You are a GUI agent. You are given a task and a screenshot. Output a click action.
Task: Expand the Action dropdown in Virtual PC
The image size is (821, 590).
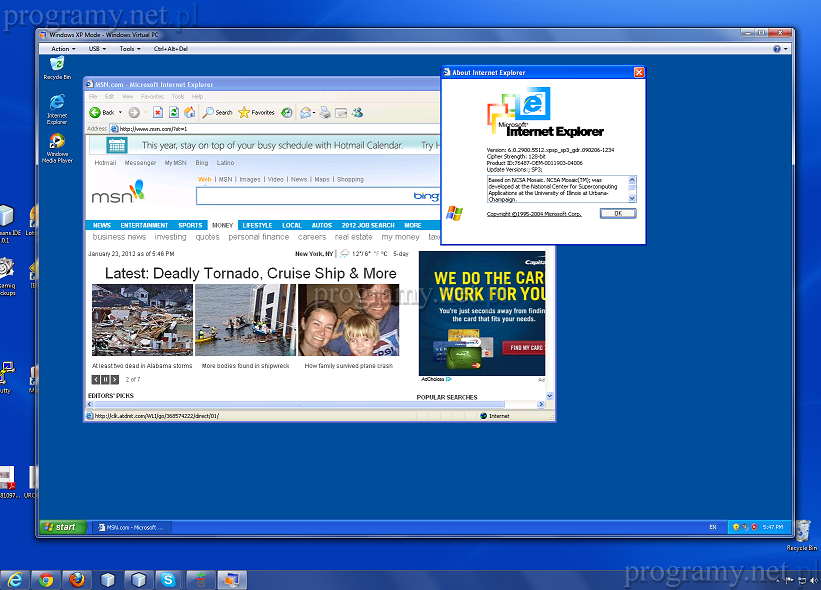pyautogui.click(x=63, y=48)
